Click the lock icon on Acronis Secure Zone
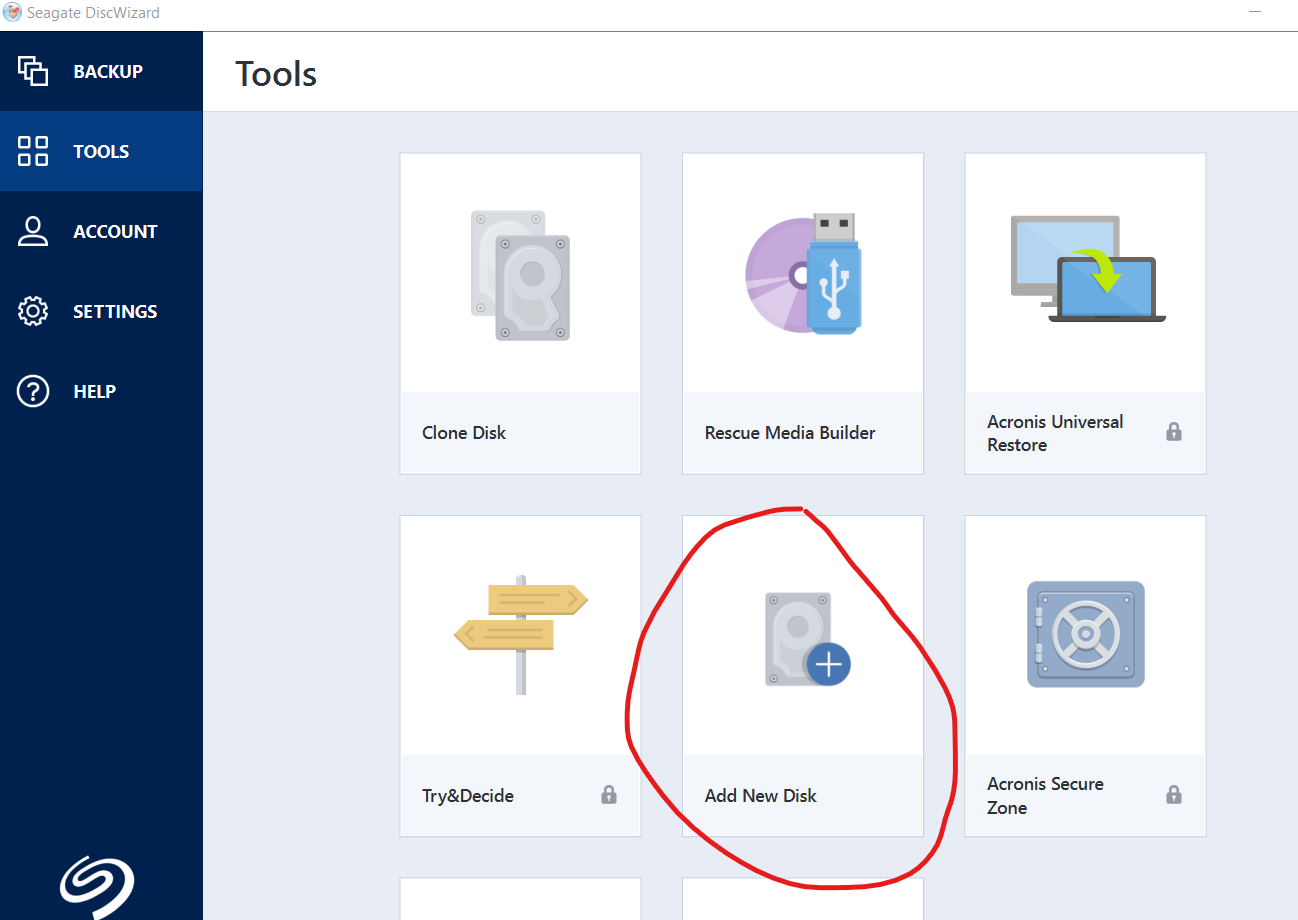Viewport: 1298px width, 920px height. pyautogui.click(x=1174, y=795)
